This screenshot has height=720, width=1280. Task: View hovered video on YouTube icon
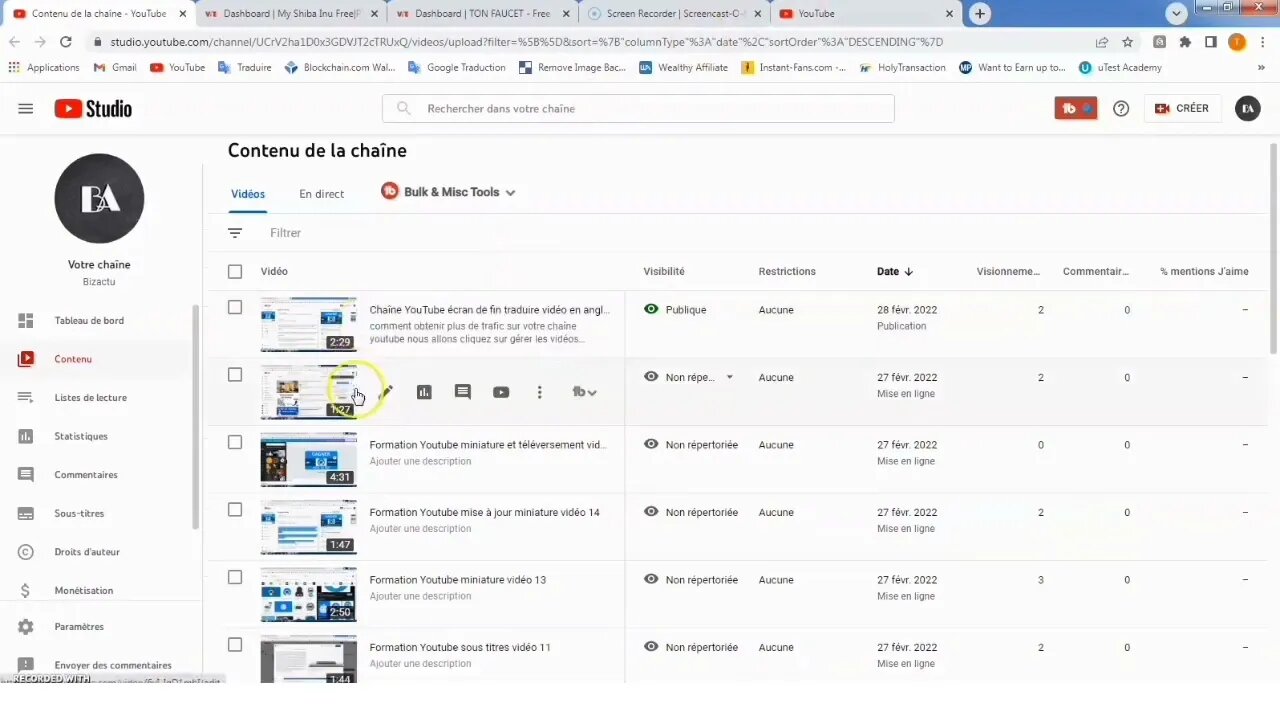tap(501, 392)
